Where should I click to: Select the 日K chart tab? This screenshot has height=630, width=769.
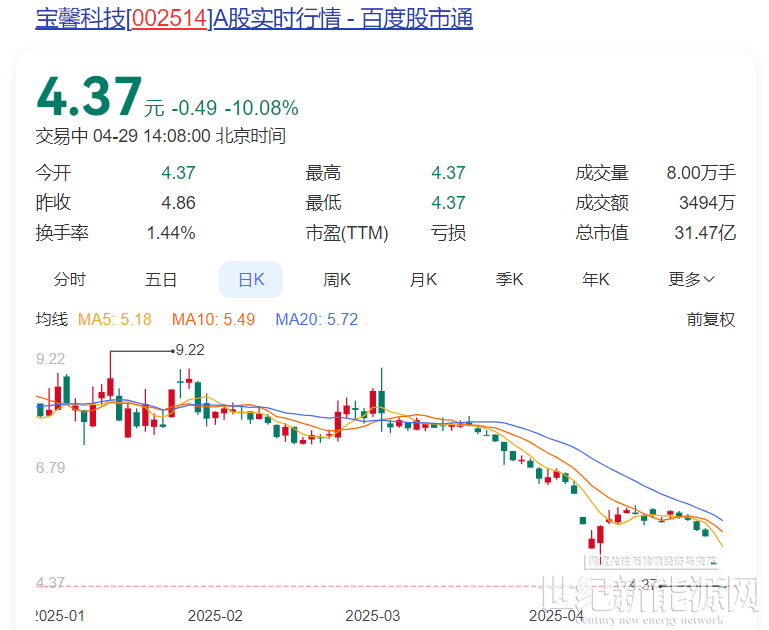[251, 279]
